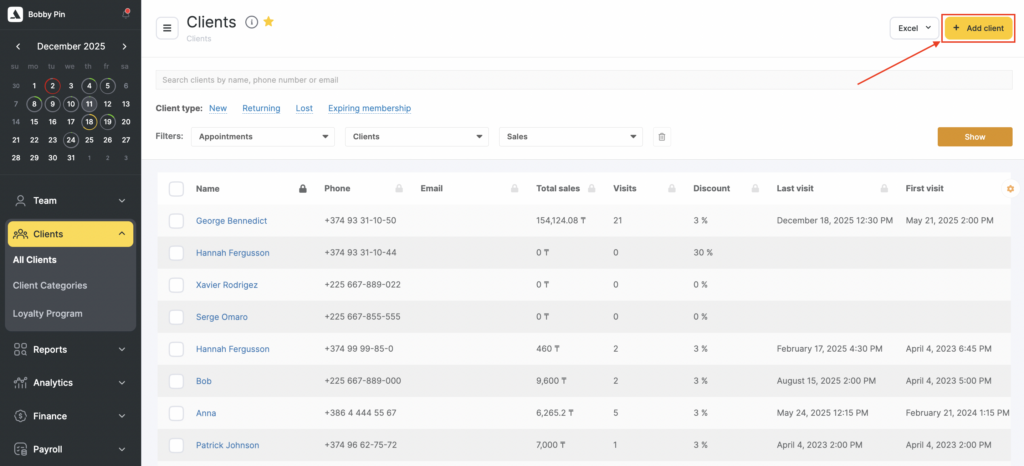Click the info icon next to Clients heading
This screenshot has height=466, width=1024.
251,23
